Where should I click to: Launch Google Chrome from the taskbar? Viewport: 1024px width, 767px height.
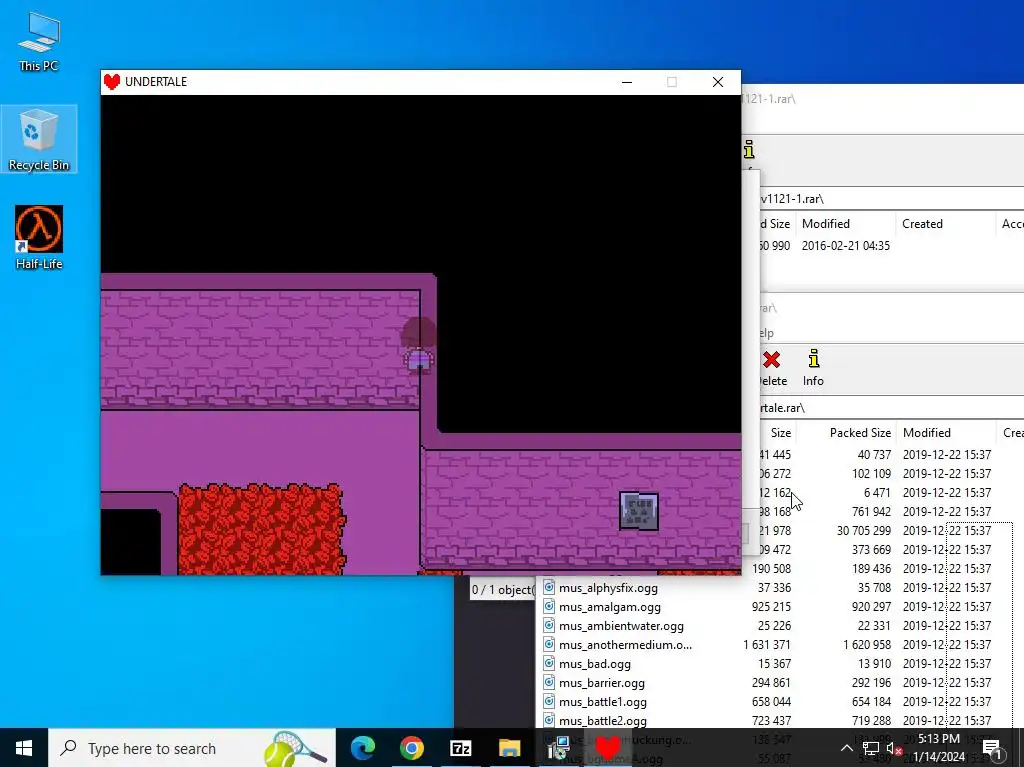411,748
